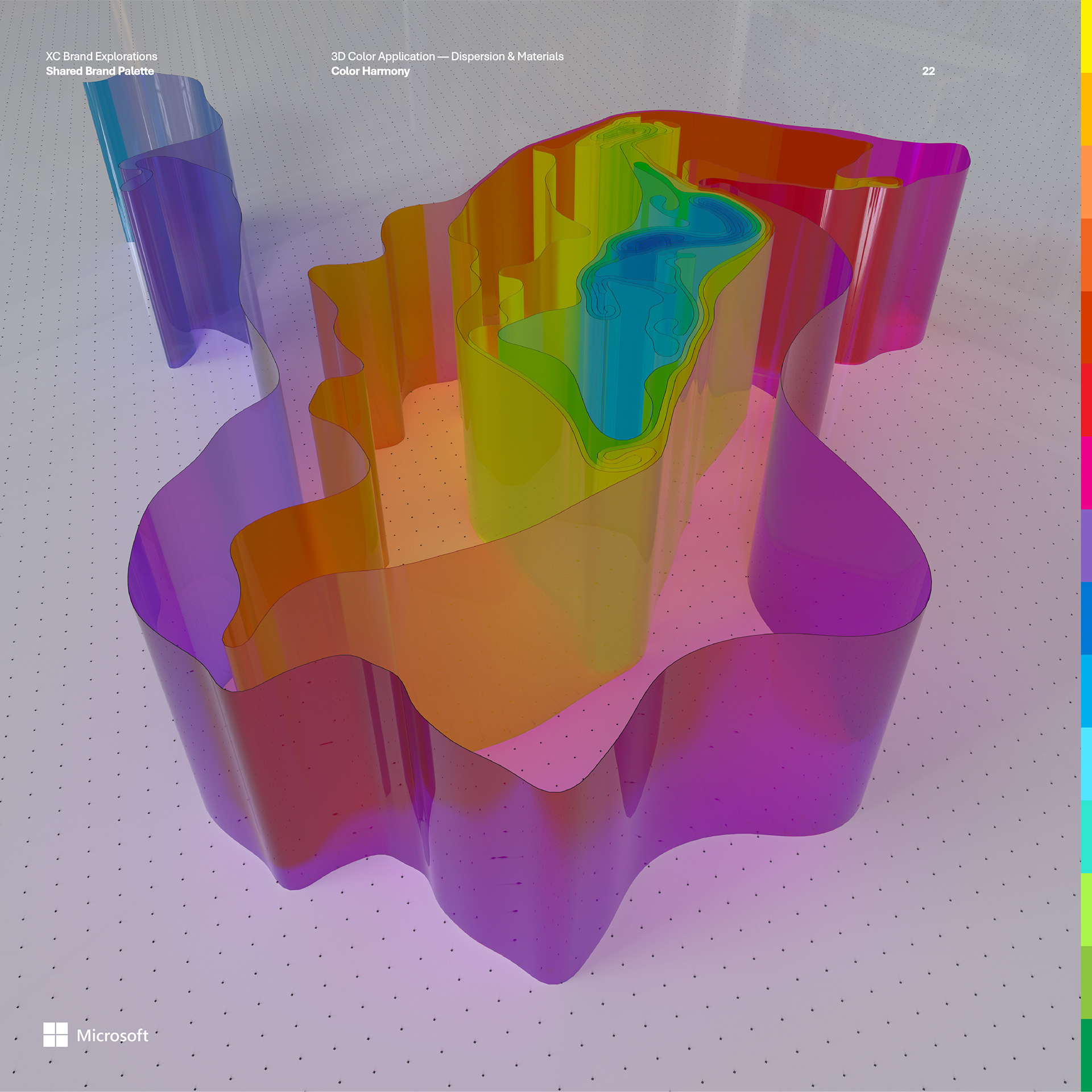This screenshot has width=1092, height=1092.
Task: Pick the lime green swatch
Action: coord(1086,909)
